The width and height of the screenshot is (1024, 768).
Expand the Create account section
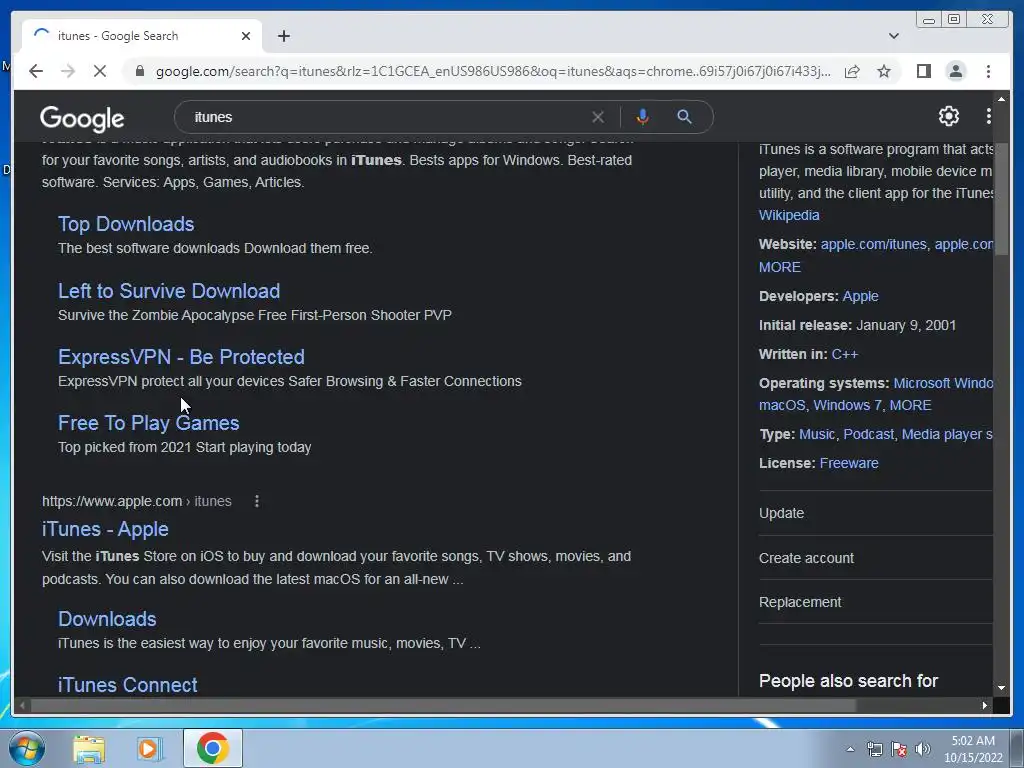[875, 558]
